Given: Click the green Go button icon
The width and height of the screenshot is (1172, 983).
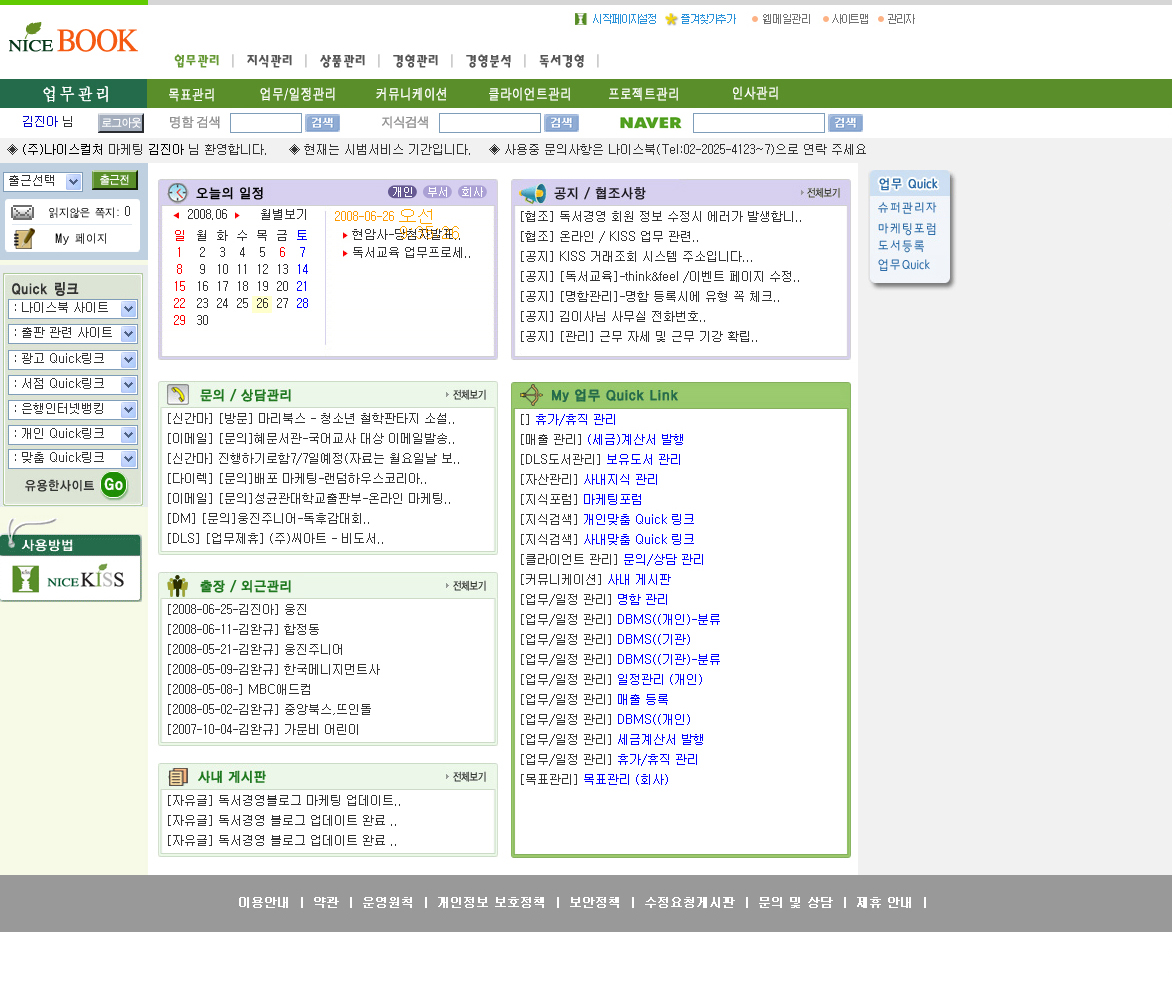Looking at the screenshot, I should coord(114,485).
